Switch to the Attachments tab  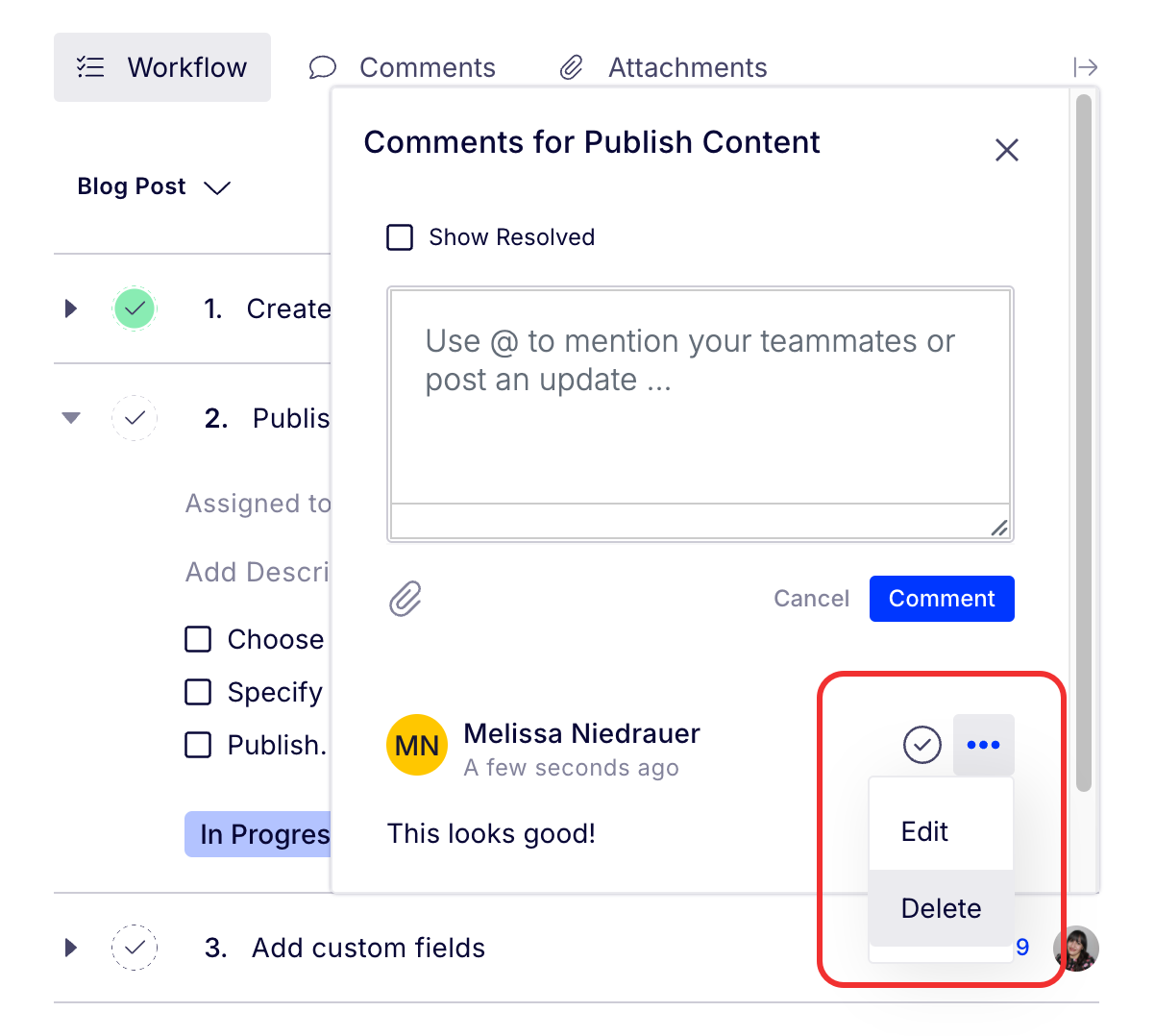tap(665, 67)
